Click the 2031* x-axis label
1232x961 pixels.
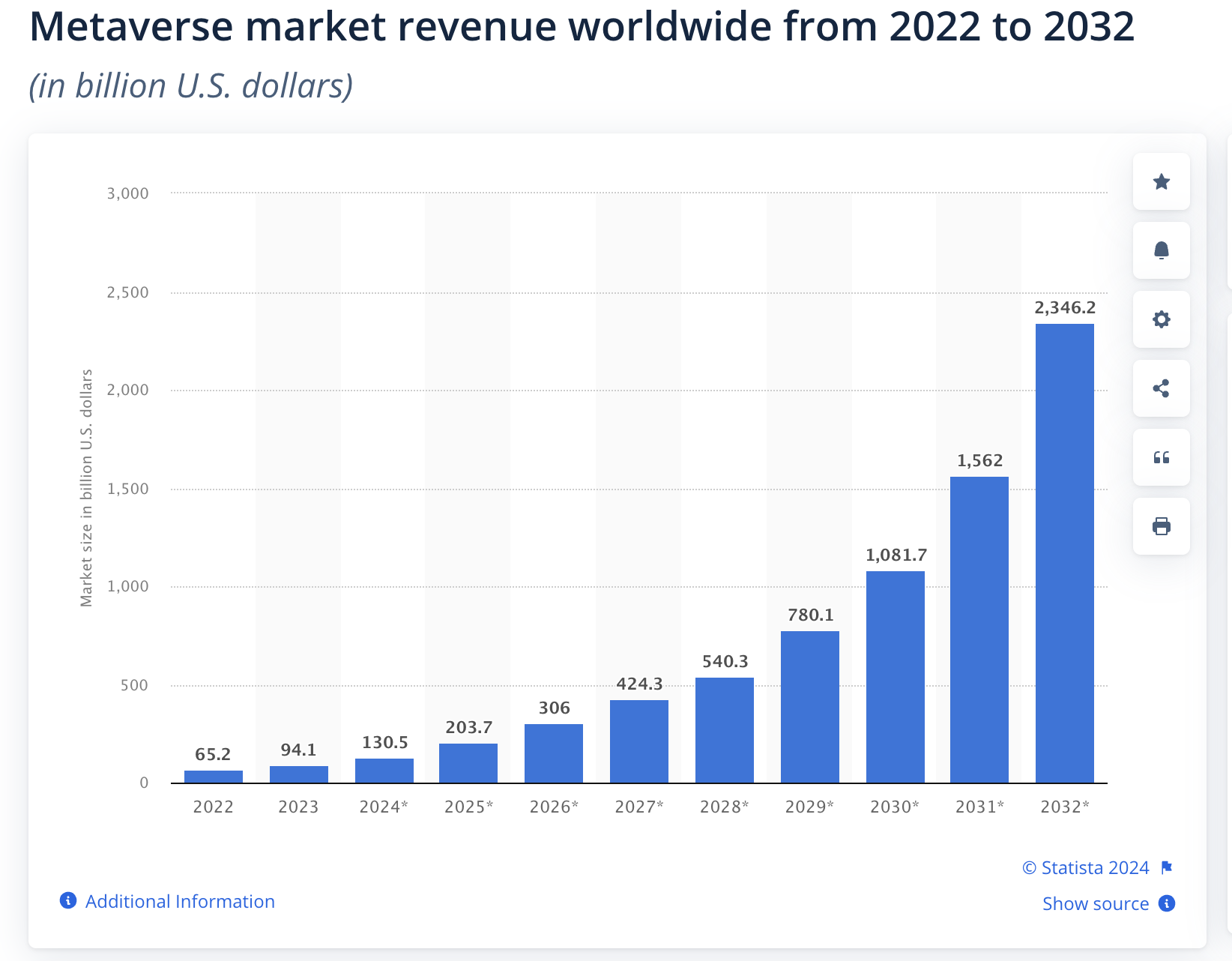pyautogui.click(x=979, y=807)
